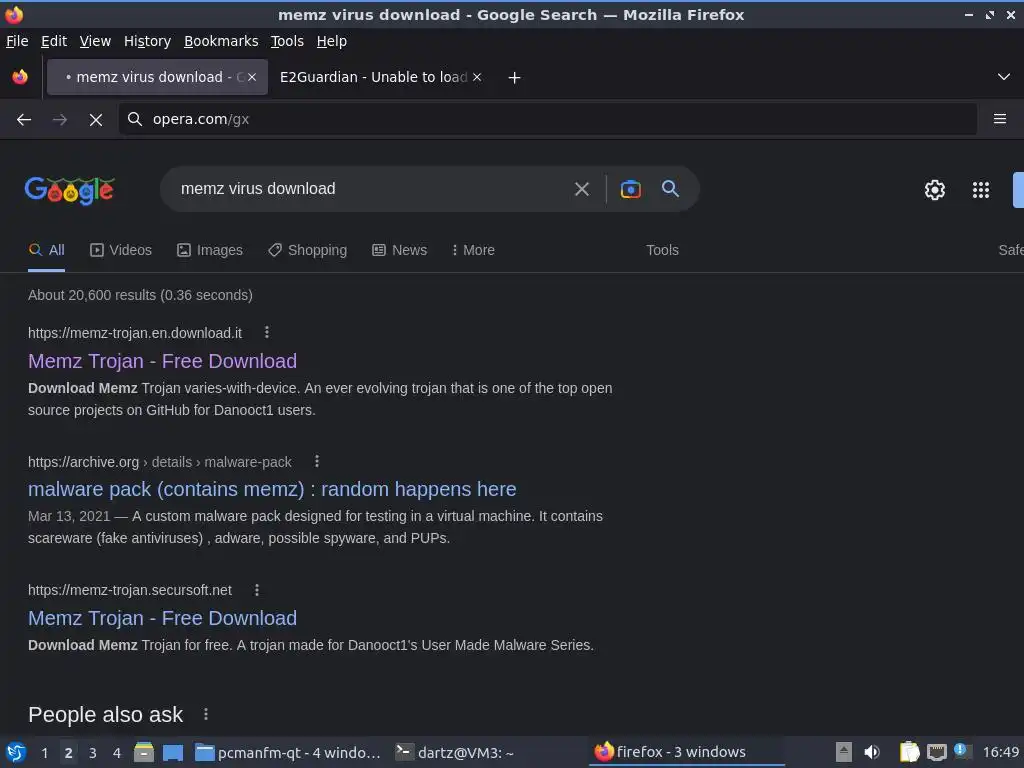Stop page loading with the X button

pos(95,120)
